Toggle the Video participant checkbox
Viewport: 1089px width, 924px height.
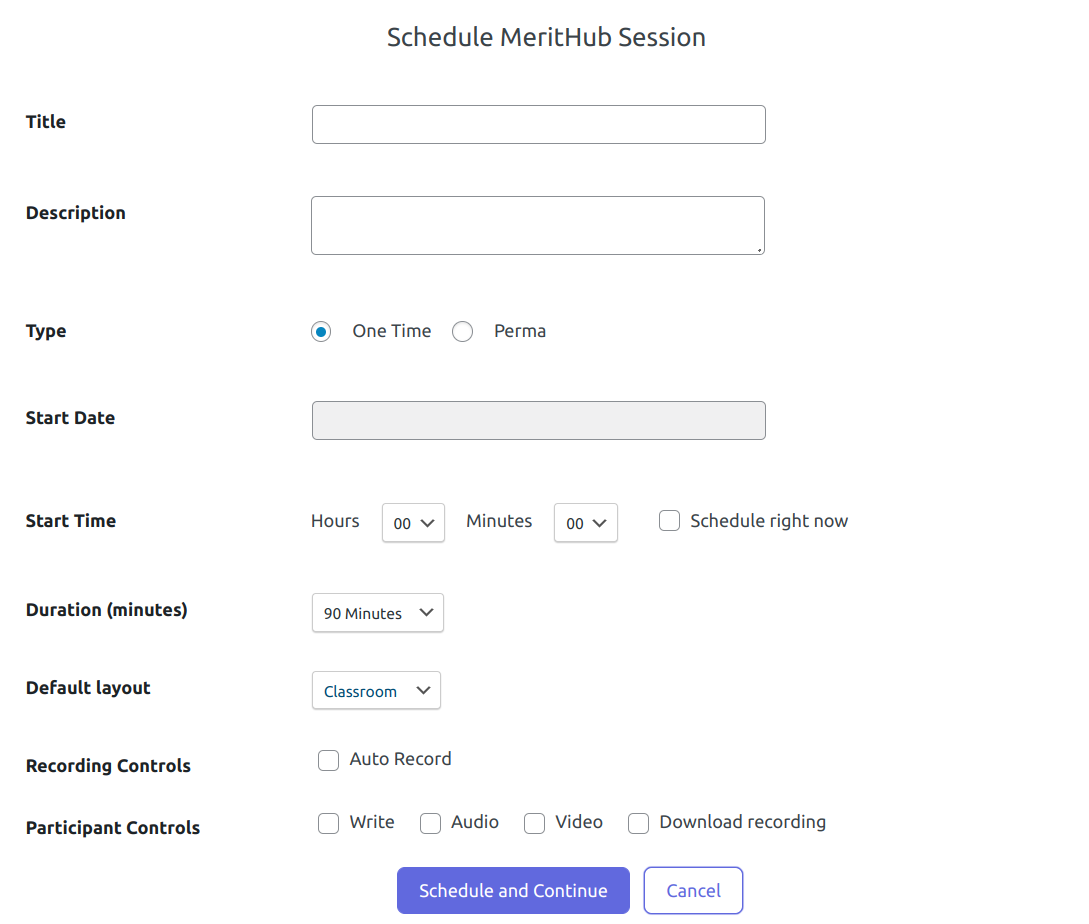[x=535, y=824]
